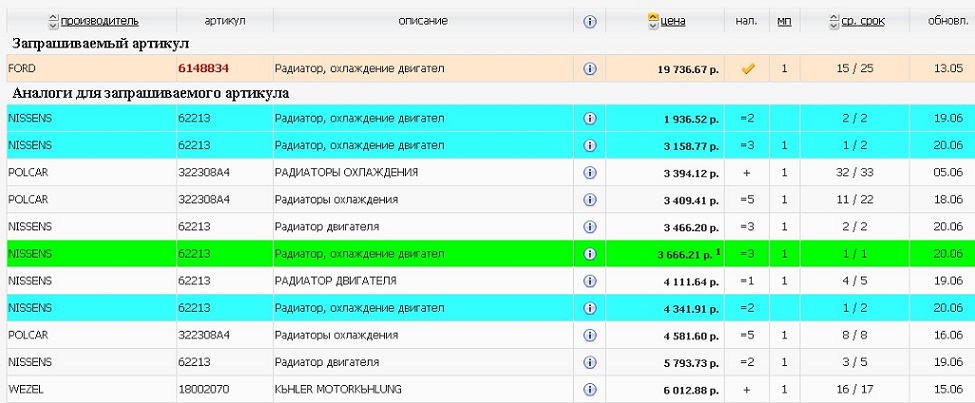Click delivery term 11 / 22
The image size is (975, 403).
(x=854, y=200)
